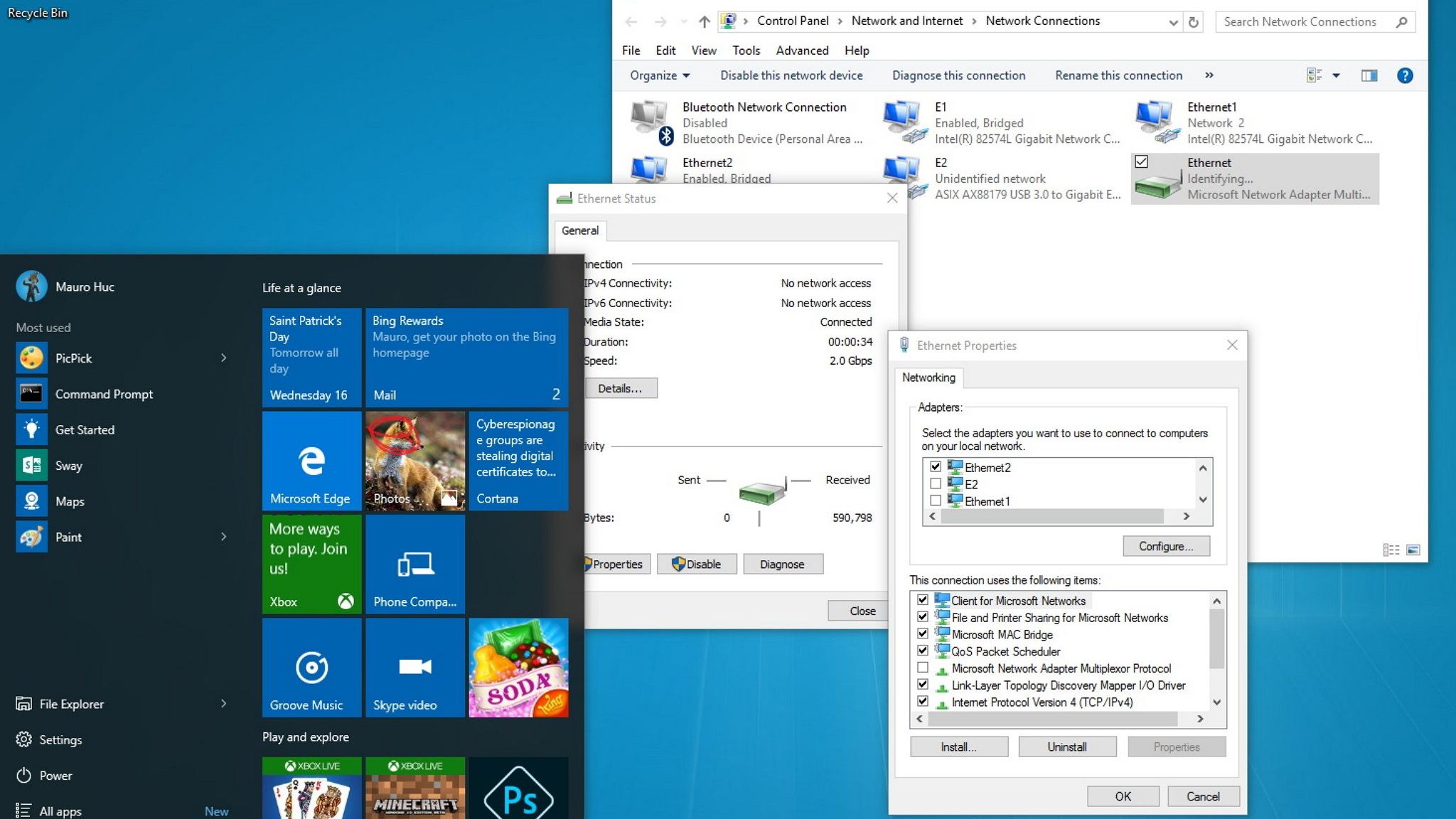The image size is (1456, 819).
Task: Open the Microsoft Edge tile
Action: (x=311, y=461)
